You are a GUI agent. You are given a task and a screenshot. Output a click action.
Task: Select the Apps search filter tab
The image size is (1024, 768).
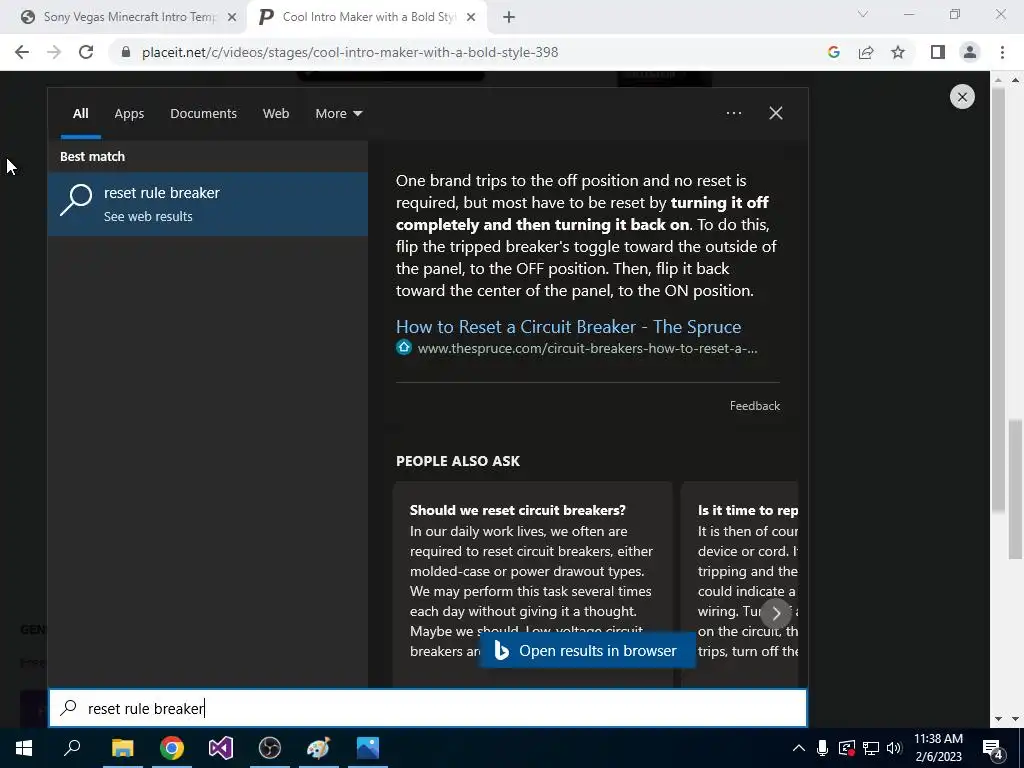[129, 114]
